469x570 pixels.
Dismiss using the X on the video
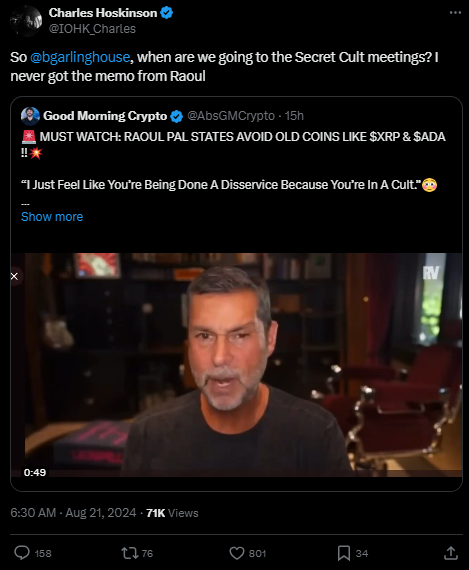point(14,276)
